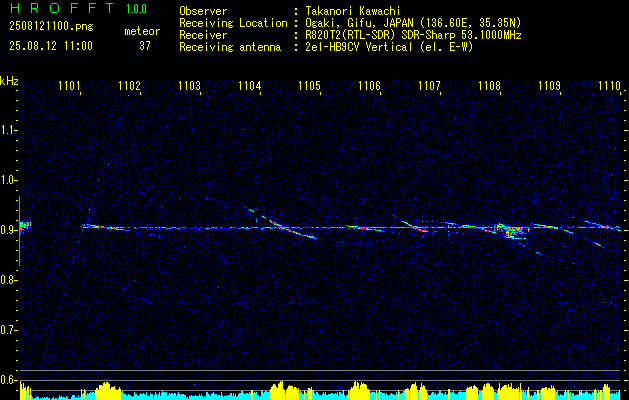
Task: Click the date 25.08.12 11:00
Action: [51, 46]
